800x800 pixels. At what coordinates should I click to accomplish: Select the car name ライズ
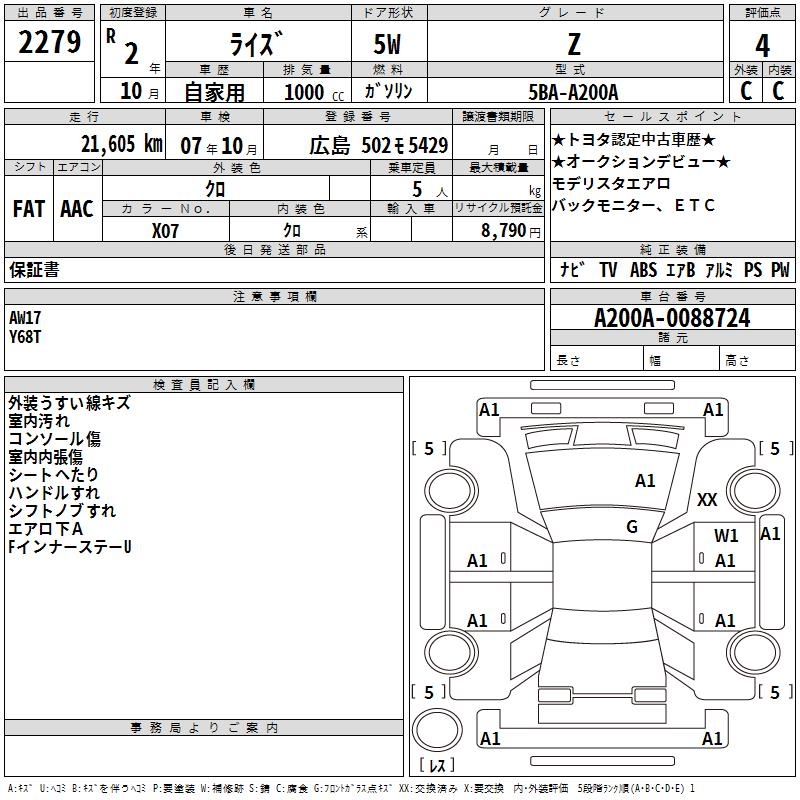[255, 44]
